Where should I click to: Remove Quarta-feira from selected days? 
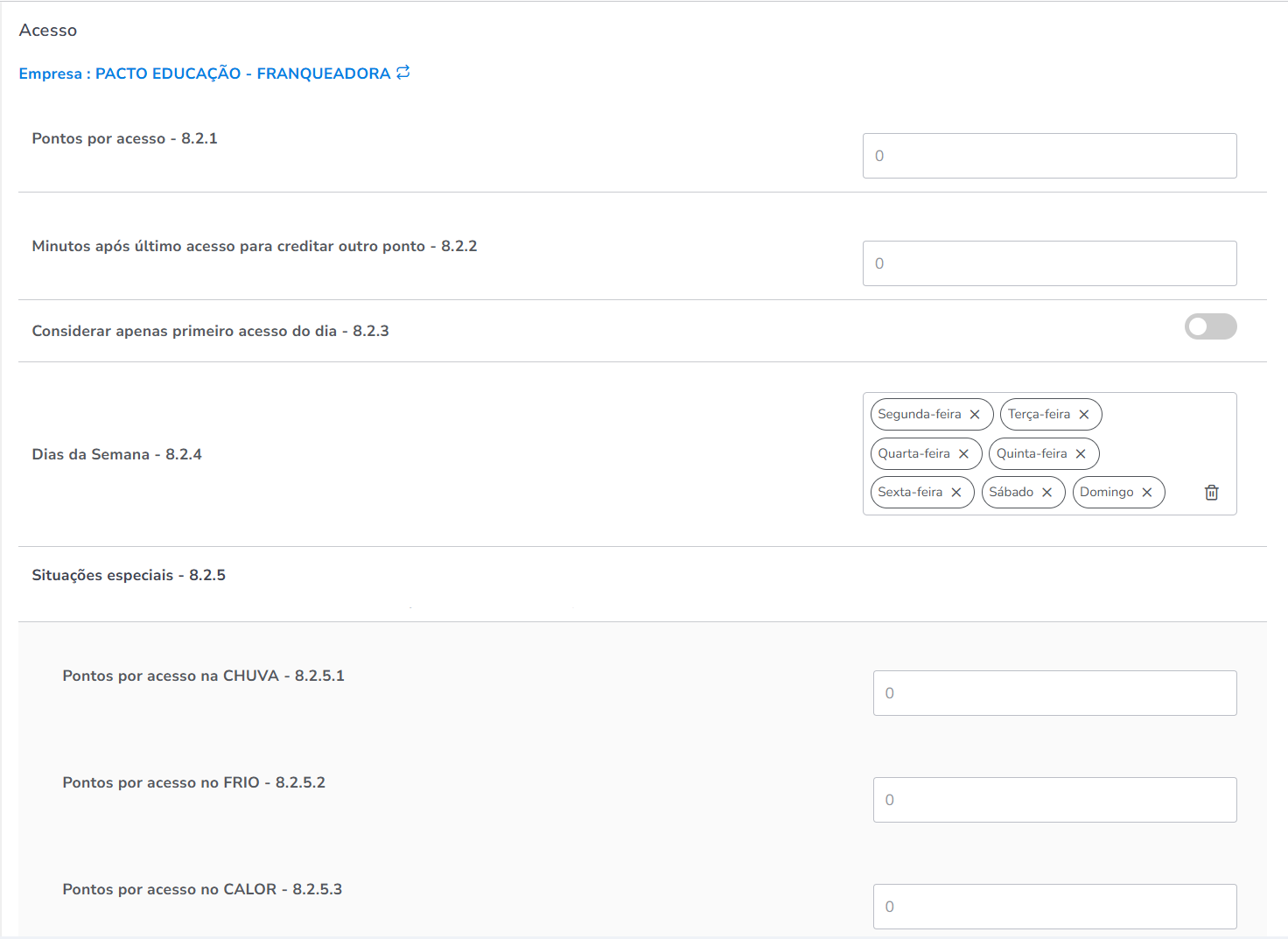pyautogui.click(x=963, y=454)
